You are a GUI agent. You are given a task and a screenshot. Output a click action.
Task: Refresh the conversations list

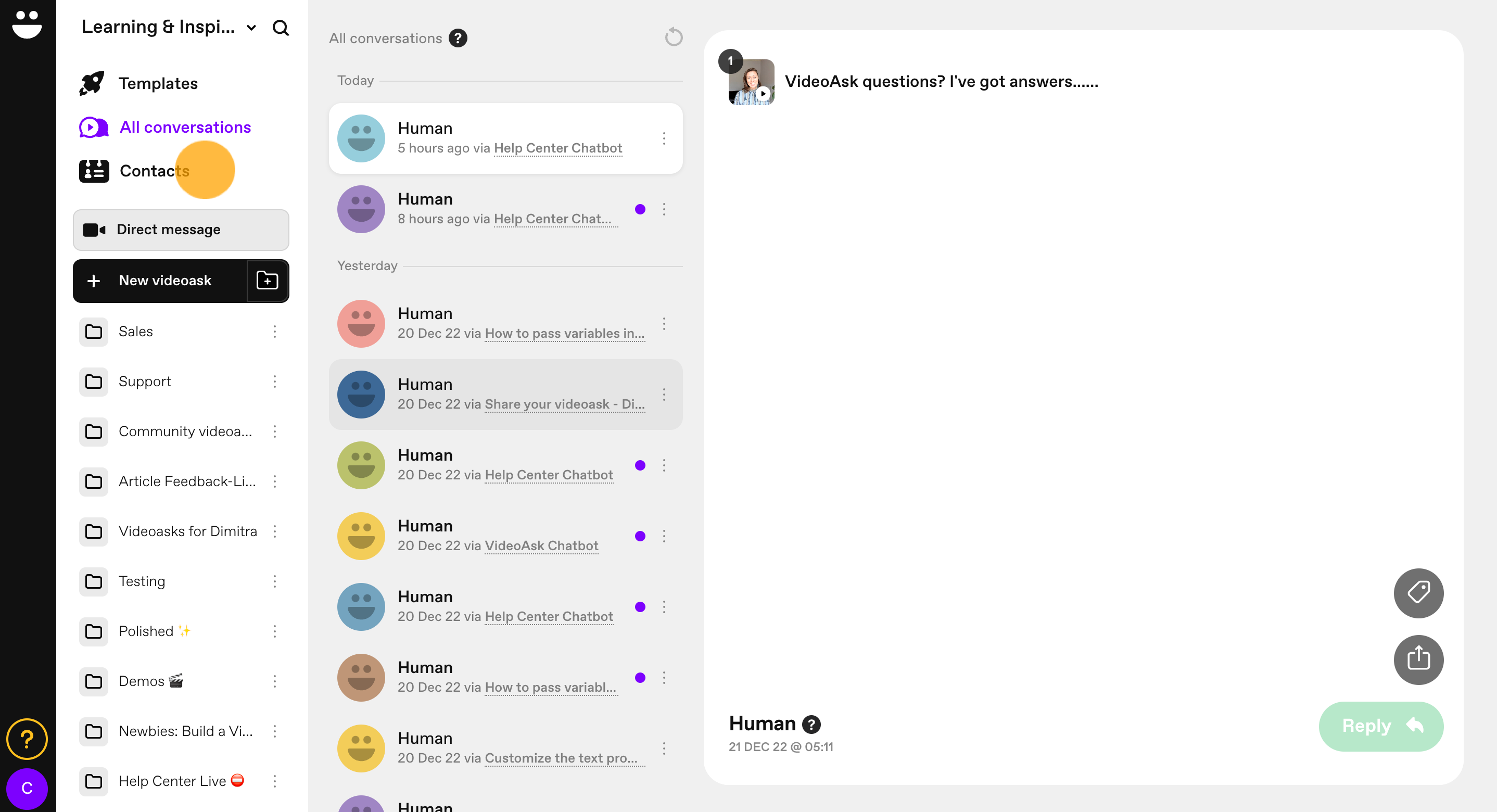[x=674, y=37]
